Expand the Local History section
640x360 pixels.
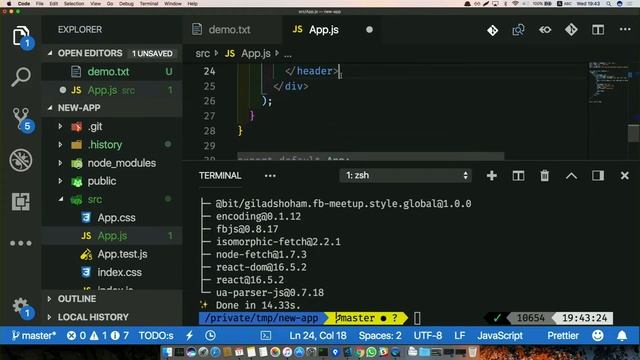coord(49,317)
